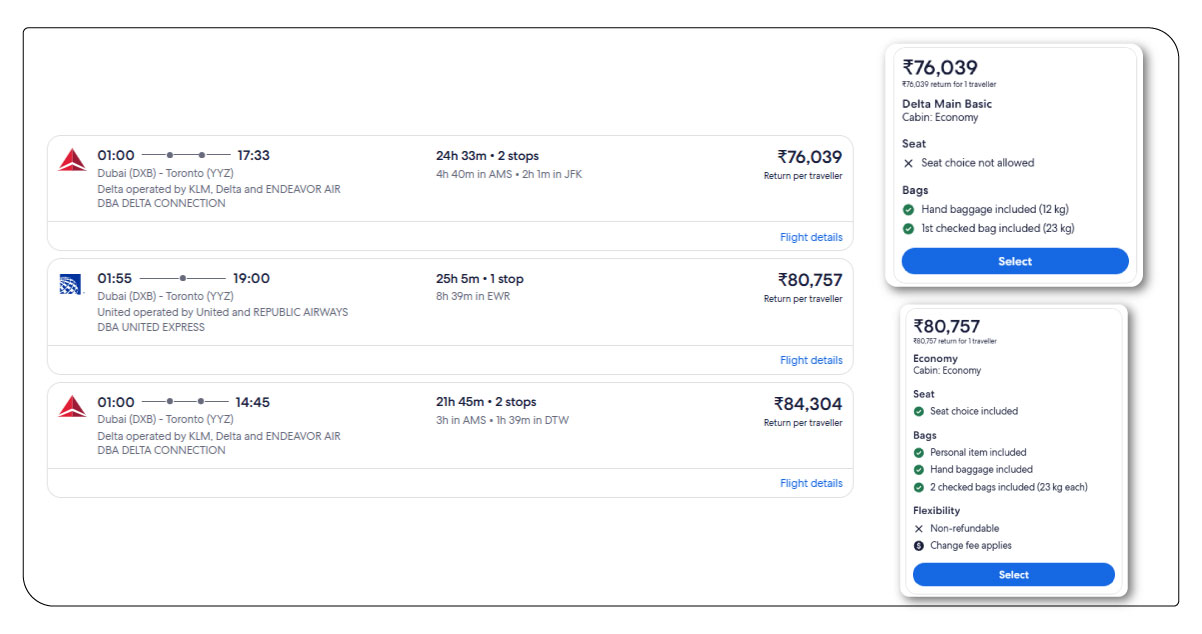
Task: Click the 3h in AMS layover text
Action: point(462,420)
